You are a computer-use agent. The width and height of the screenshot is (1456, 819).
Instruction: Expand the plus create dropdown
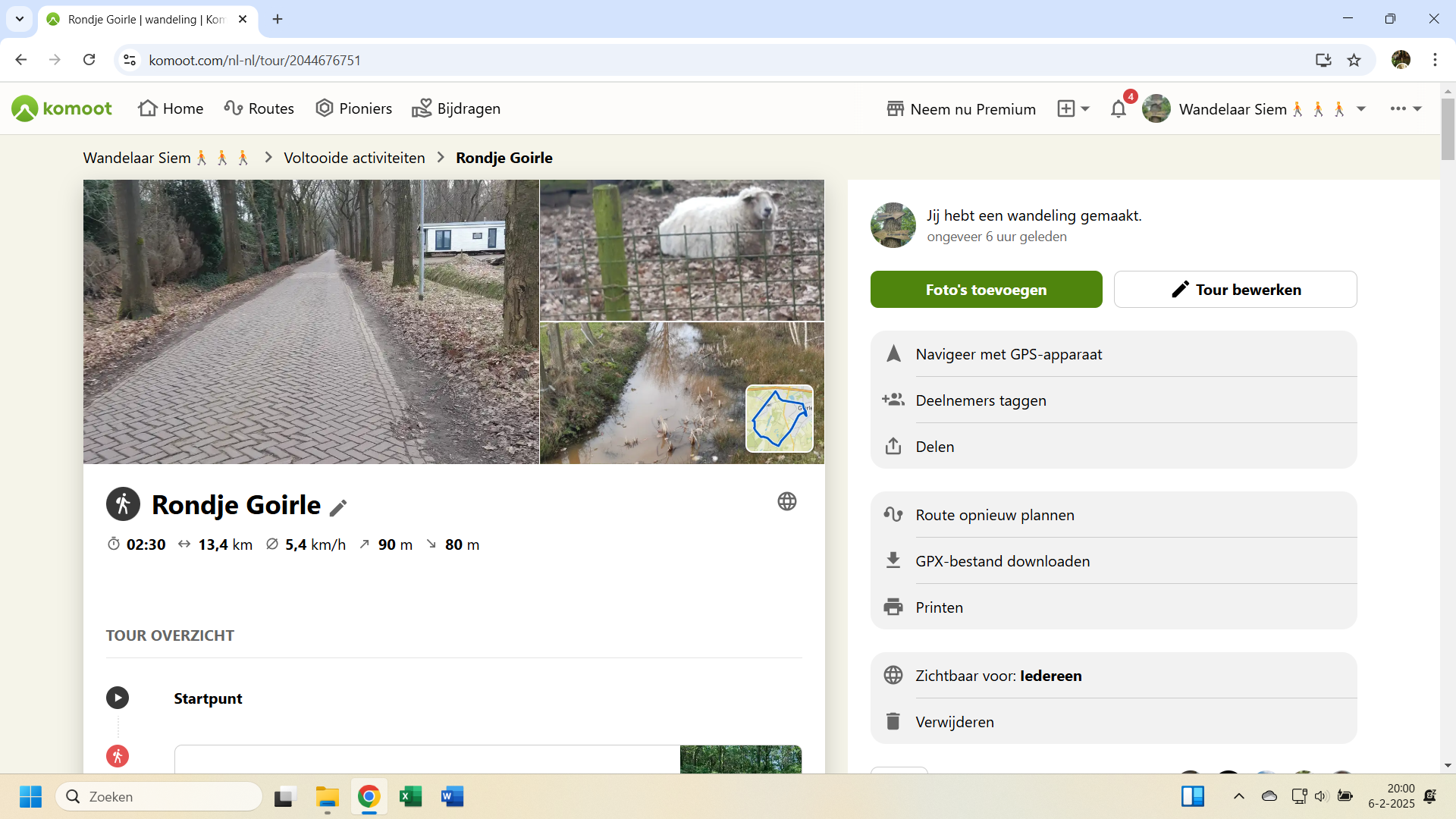tap(1074, 109)
